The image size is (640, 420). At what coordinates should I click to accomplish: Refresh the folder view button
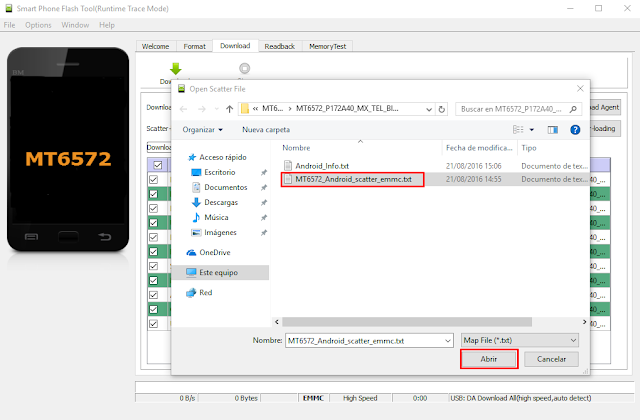tap(442, 109)
